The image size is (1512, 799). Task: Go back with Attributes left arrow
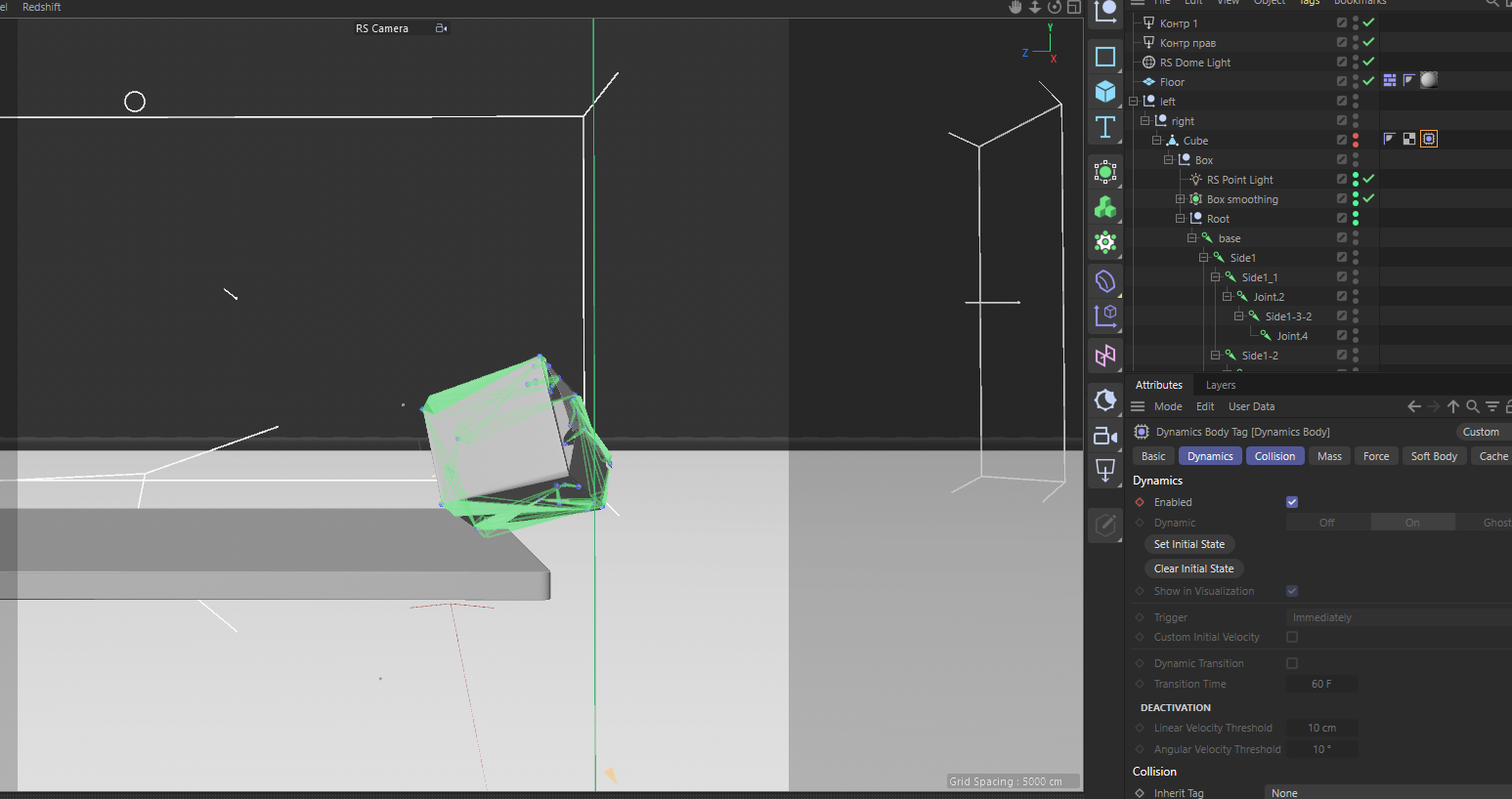[1414, 406]
